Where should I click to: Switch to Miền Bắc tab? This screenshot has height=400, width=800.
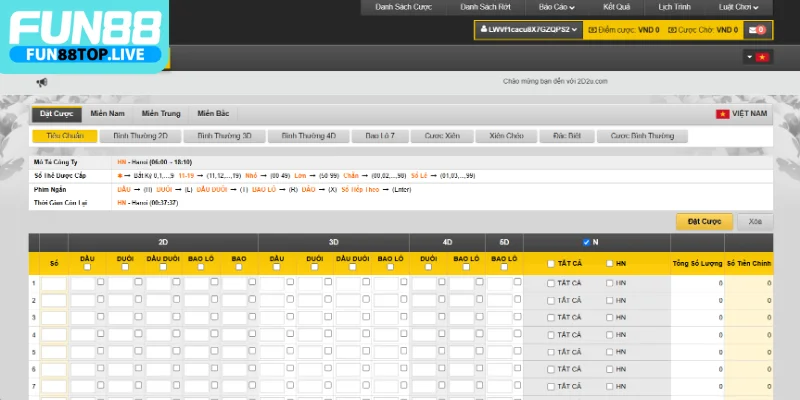pyautogui.click(x=213, y=114)
